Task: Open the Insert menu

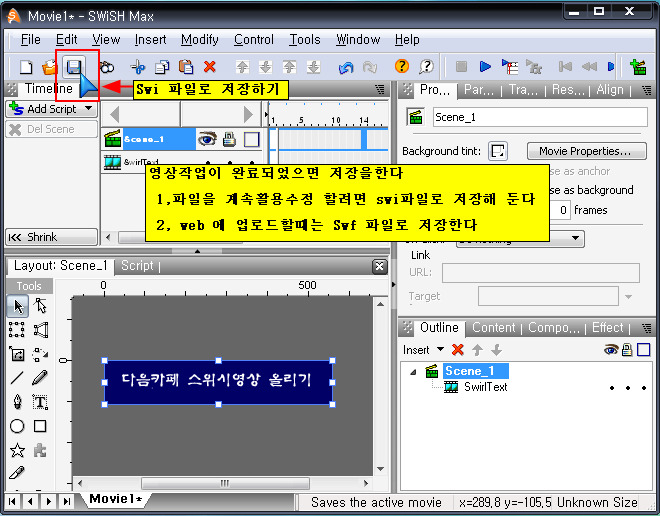Action: click(150, 40)
